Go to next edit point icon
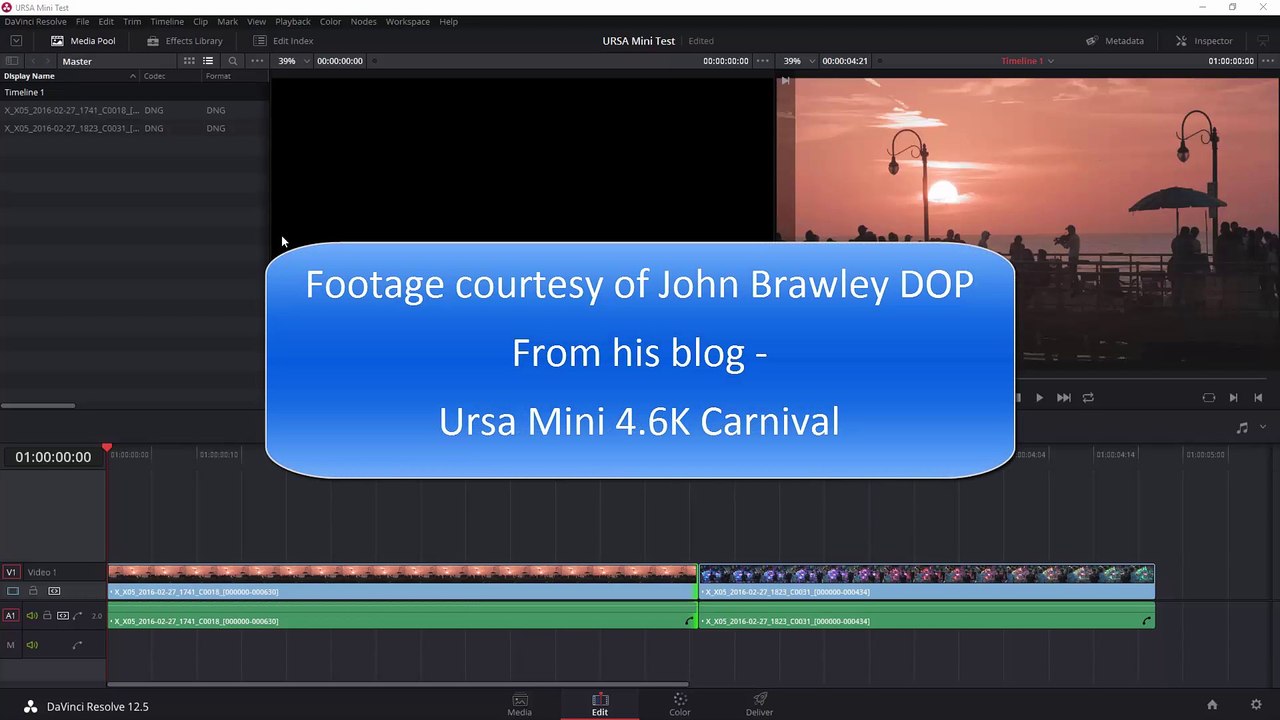This screenshot has height=720, width=1280. pyautogui.click(x=1233, y=397)
